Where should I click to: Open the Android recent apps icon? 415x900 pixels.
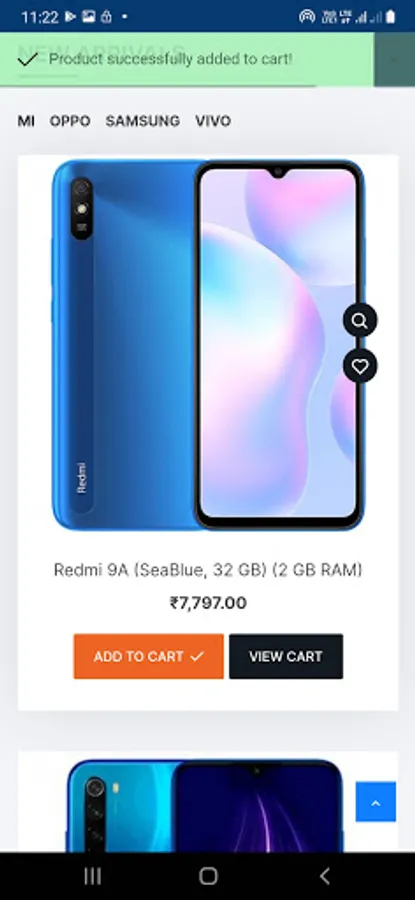click(92, 876)
